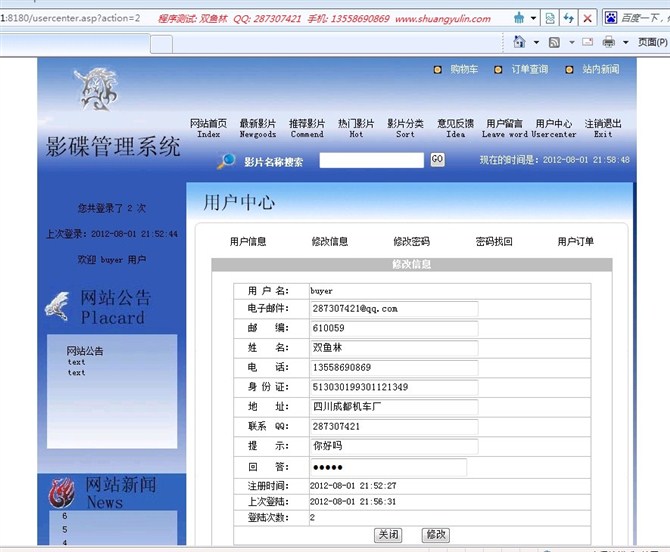Switch to 用户信息 tab

[248, 242]
